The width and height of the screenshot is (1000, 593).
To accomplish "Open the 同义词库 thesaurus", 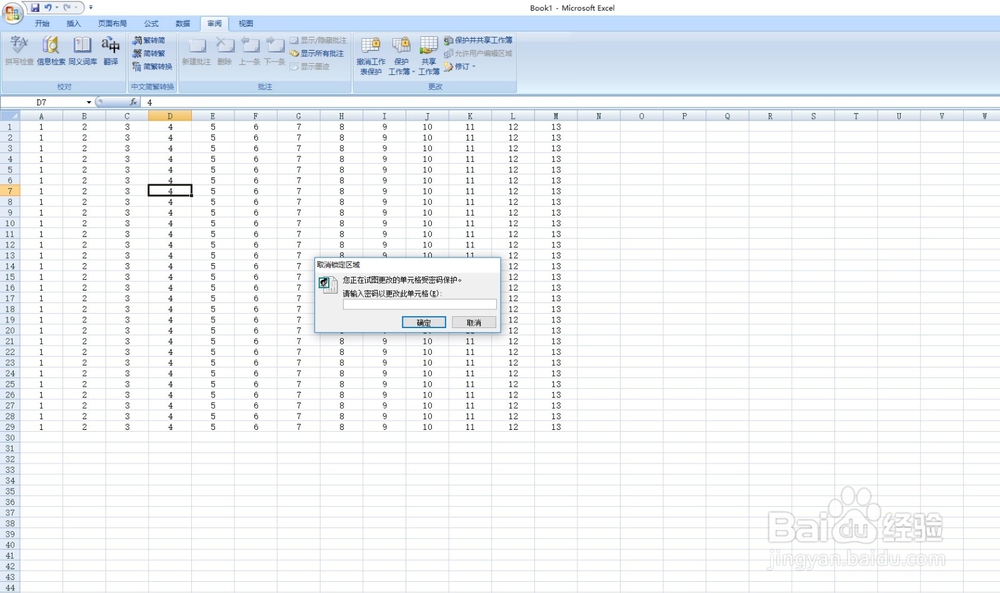I will [x=83, y=51].
